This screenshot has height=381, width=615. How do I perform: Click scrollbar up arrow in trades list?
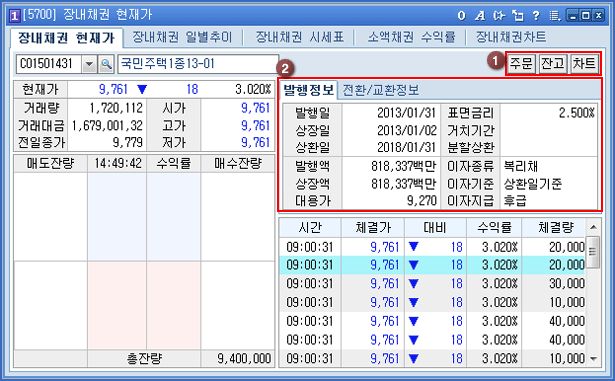[593, 227]
